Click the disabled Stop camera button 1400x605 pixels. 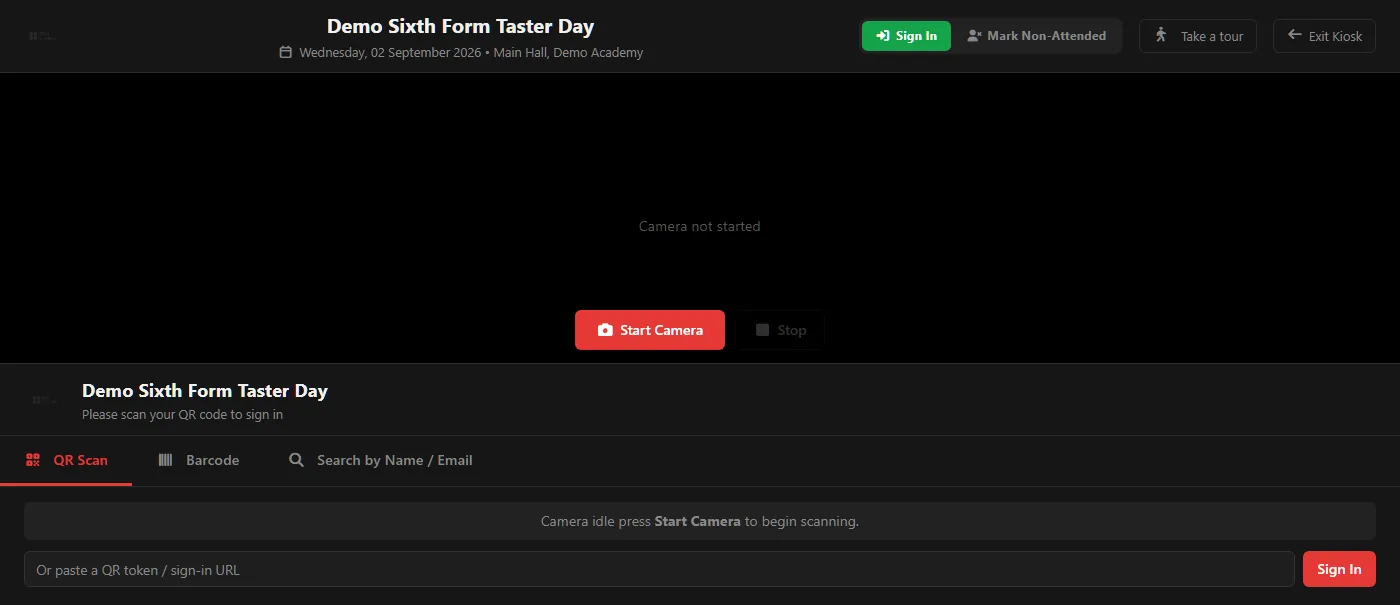click(x=780, y=330)
